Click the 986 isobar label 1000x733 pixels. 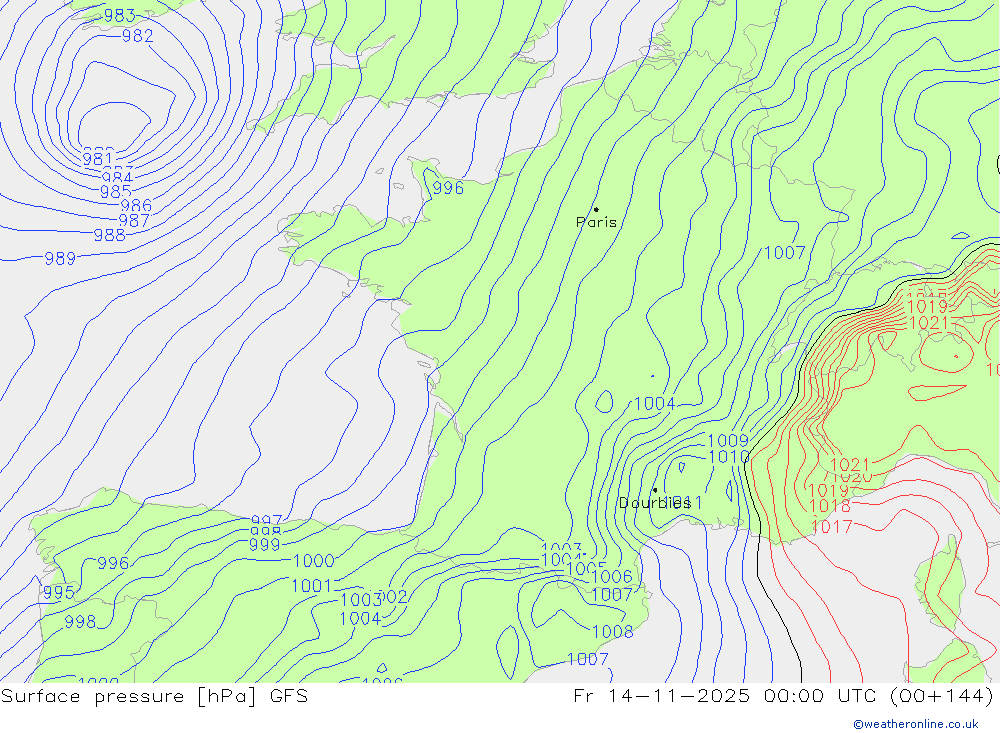(x=136, y=206)
